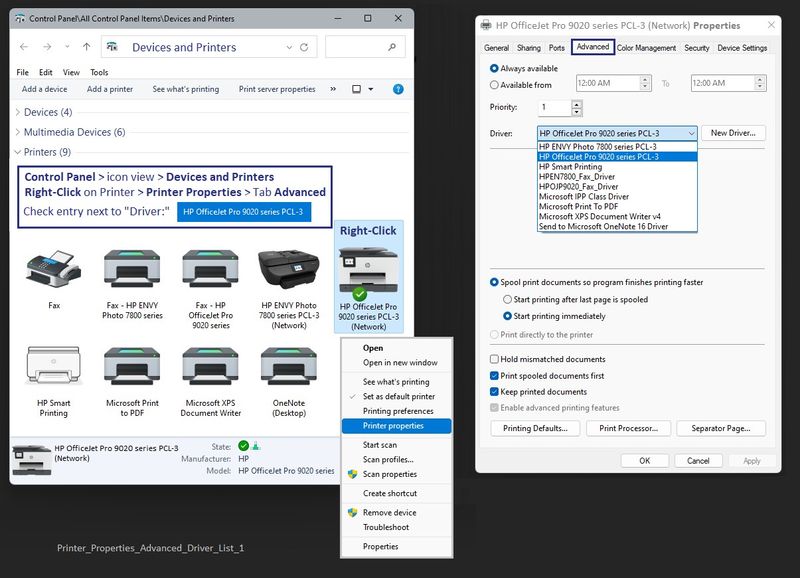Choose Microsoft Print To PDF in driver list

point(581,207)
